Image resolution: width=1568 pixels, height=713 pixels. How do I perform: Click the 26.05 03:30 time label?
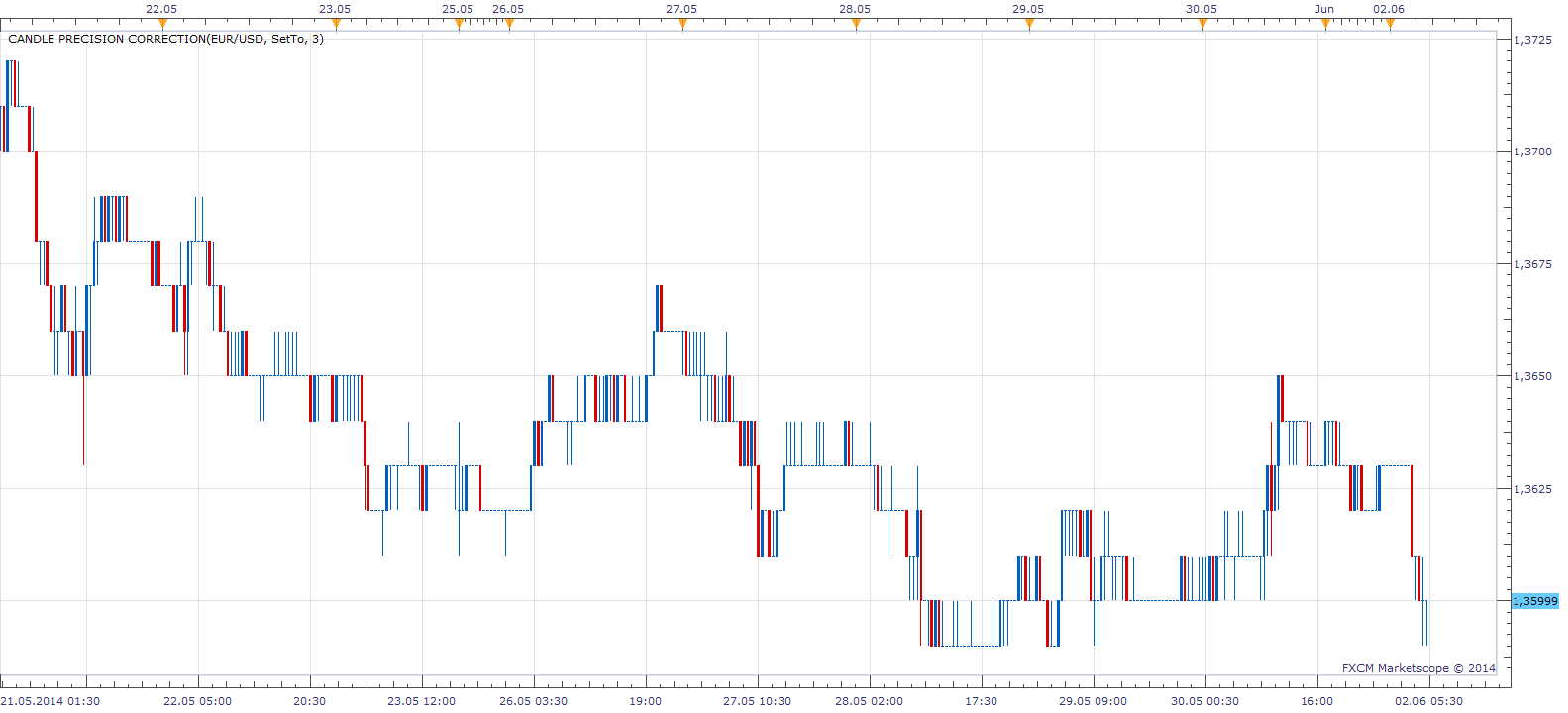click(x=534, y=701)
